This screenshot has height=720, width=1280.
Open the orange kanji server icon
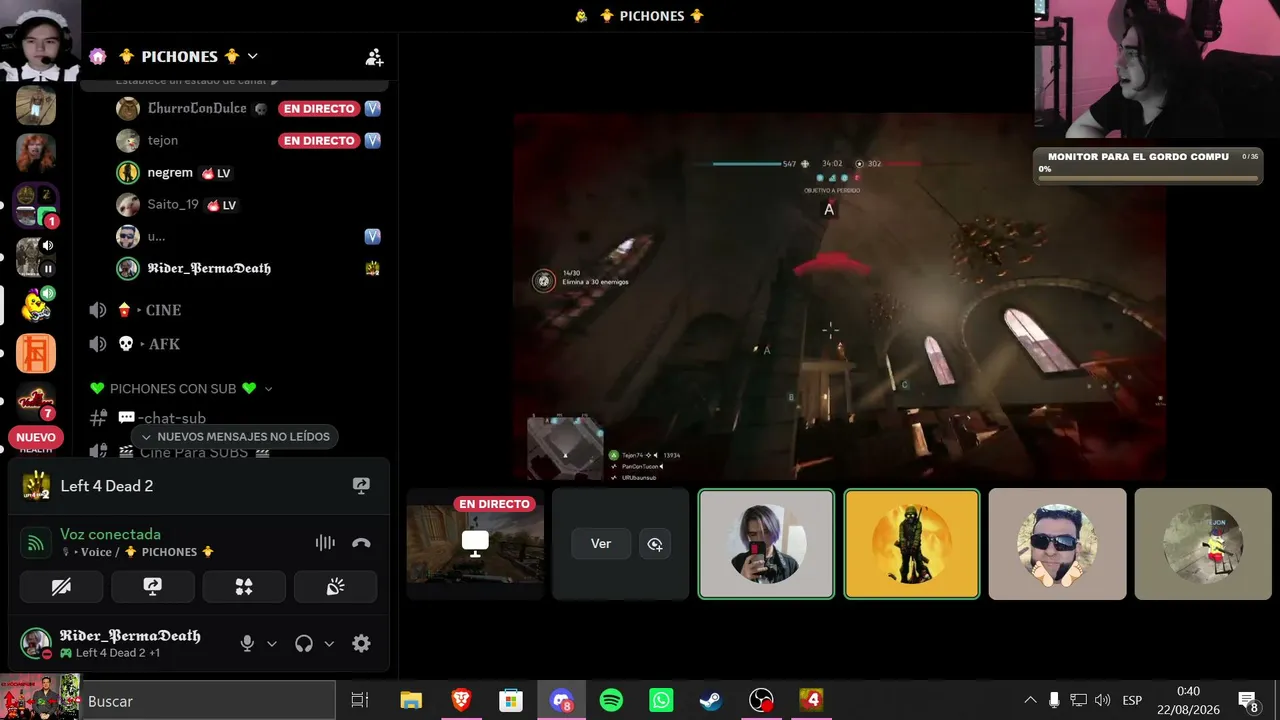[36, 353]
